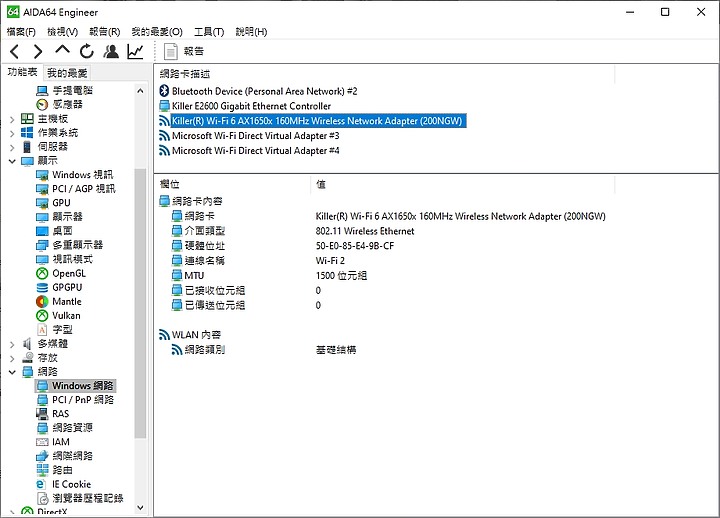Viewport: 720px width, 518px height.
Task: Open the 工具(T) menu
Action: pos(209,32)
